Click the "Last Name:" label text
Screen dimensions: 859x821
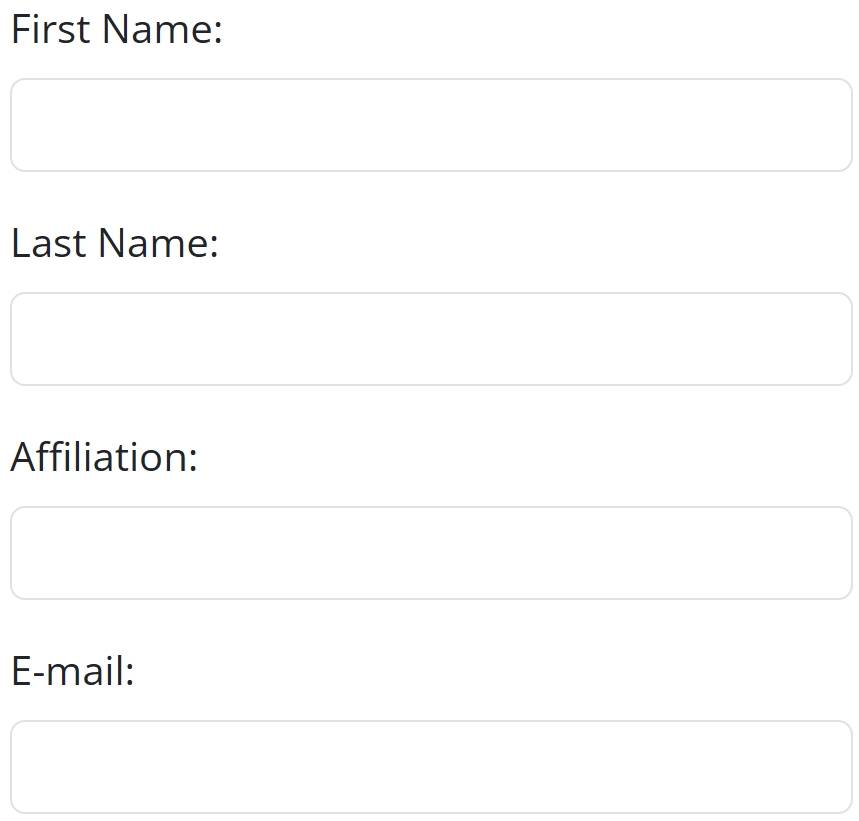(x=115, y=244)
